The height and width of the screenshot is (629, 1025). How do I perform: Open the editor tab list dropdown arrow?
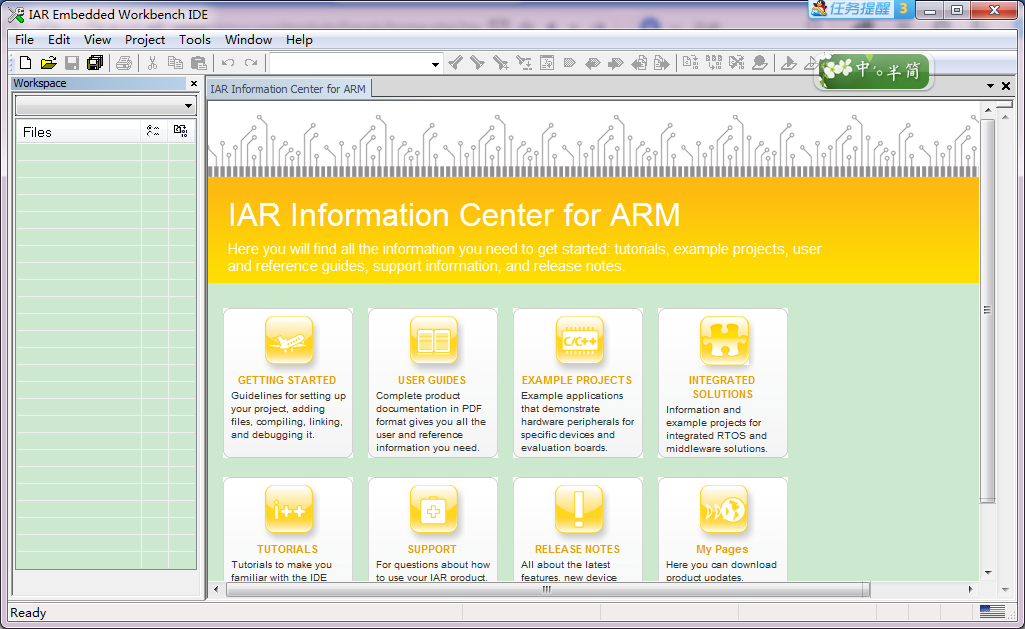(x=990, y=86)
